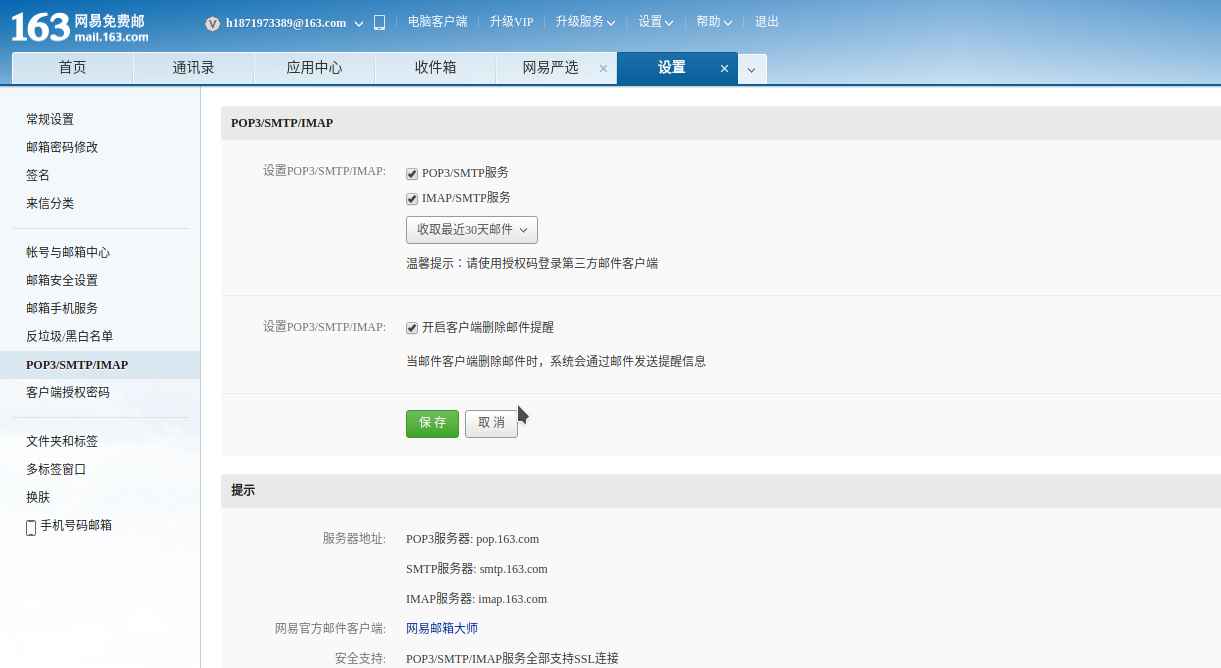
Task: Select 文件夹和标签 in the sidebar
Action: pos(62,441)
